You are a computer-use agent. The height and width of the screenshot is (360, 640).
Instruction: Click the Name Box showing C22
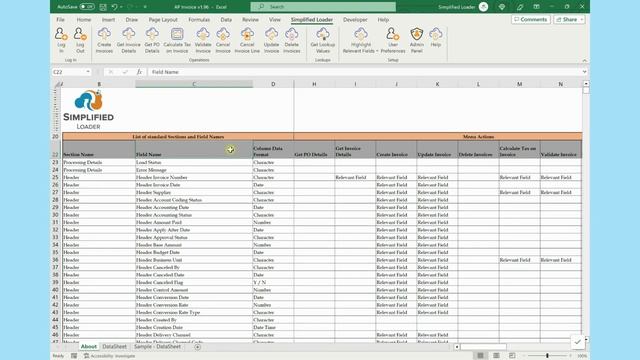[x=69, y=72]
